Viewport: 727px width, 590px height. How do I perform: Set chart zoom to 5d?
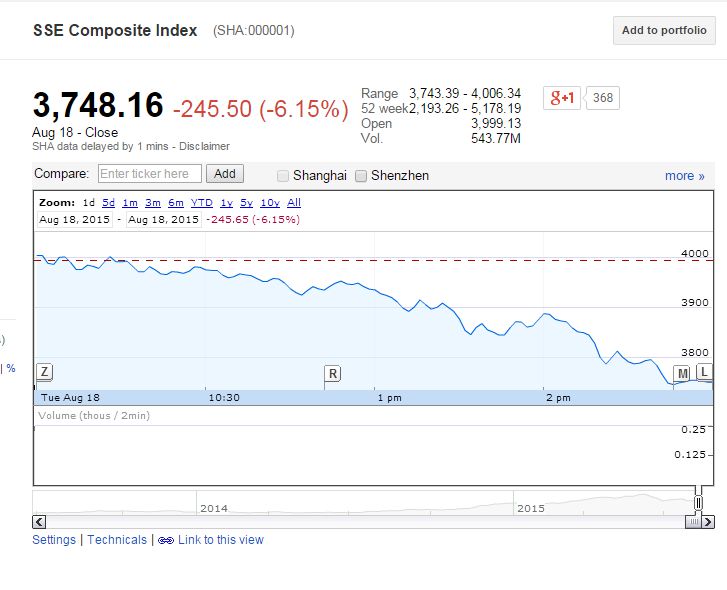pos(108,203)
